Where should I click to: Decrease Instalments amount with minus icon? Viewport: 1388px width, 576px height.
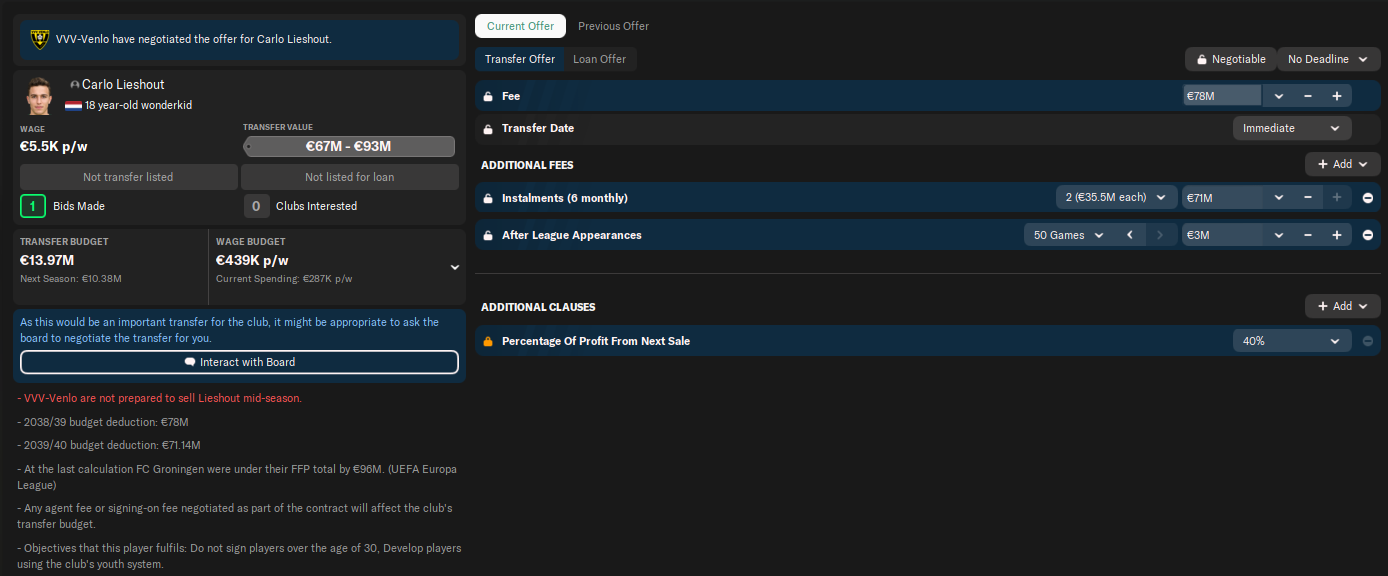[x=1308, y=198]
